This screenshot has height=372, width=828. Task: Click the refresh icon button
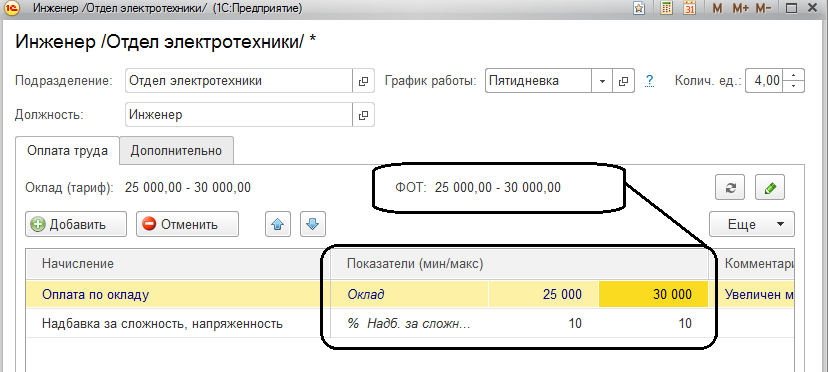point(730,188)
